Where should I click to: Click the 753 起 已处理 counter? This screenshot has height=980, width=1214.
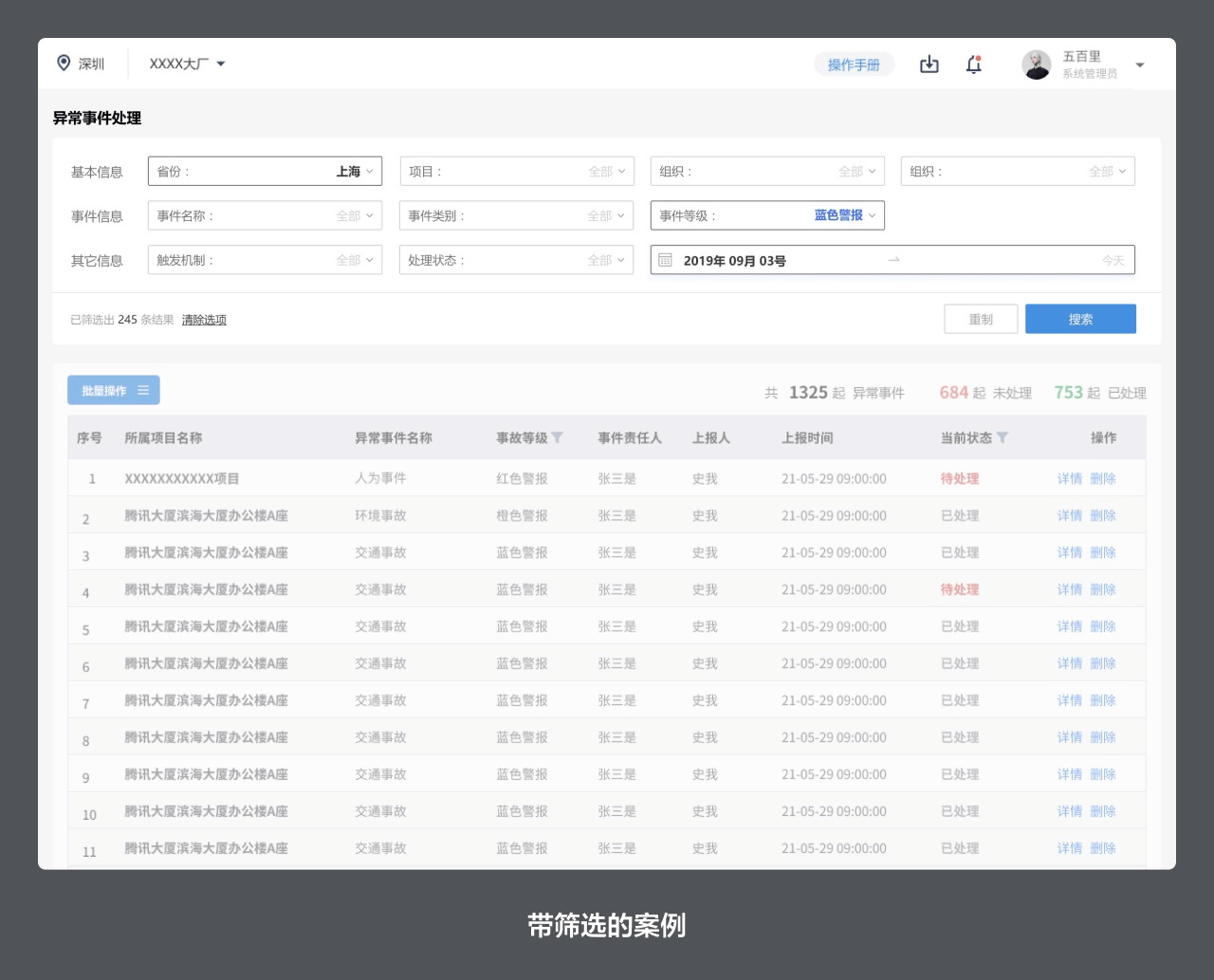[1100, 393]
